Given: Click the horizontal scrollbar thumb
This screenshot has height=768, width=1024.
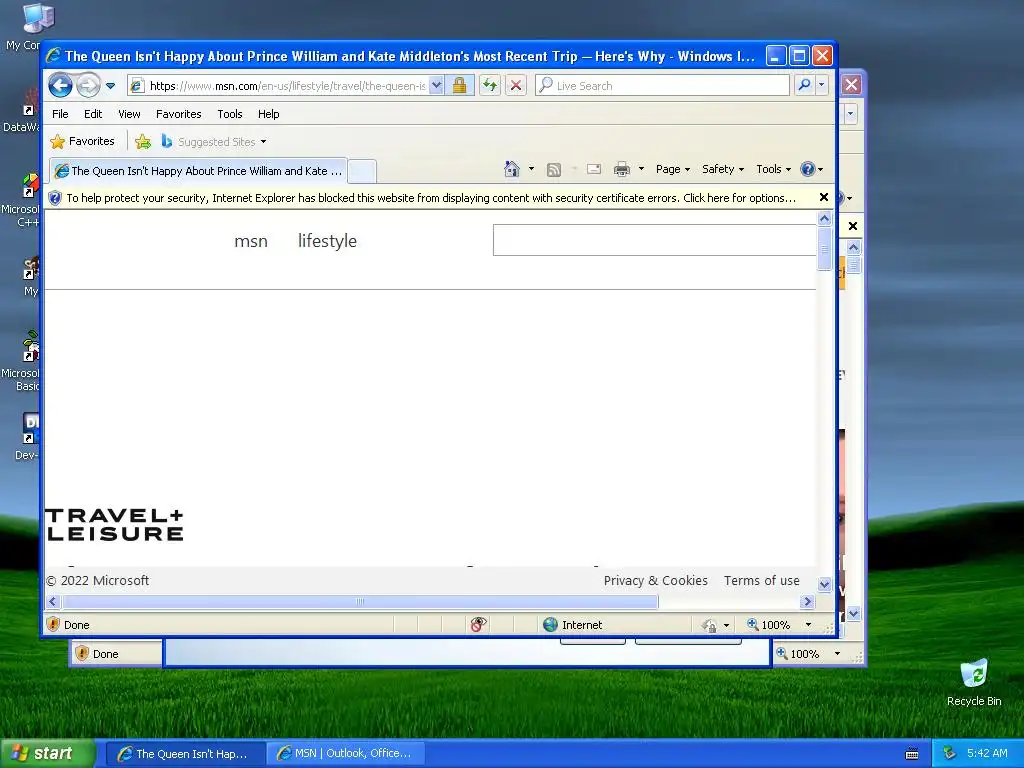Looking at the screenshot, I should coord(360,601).
